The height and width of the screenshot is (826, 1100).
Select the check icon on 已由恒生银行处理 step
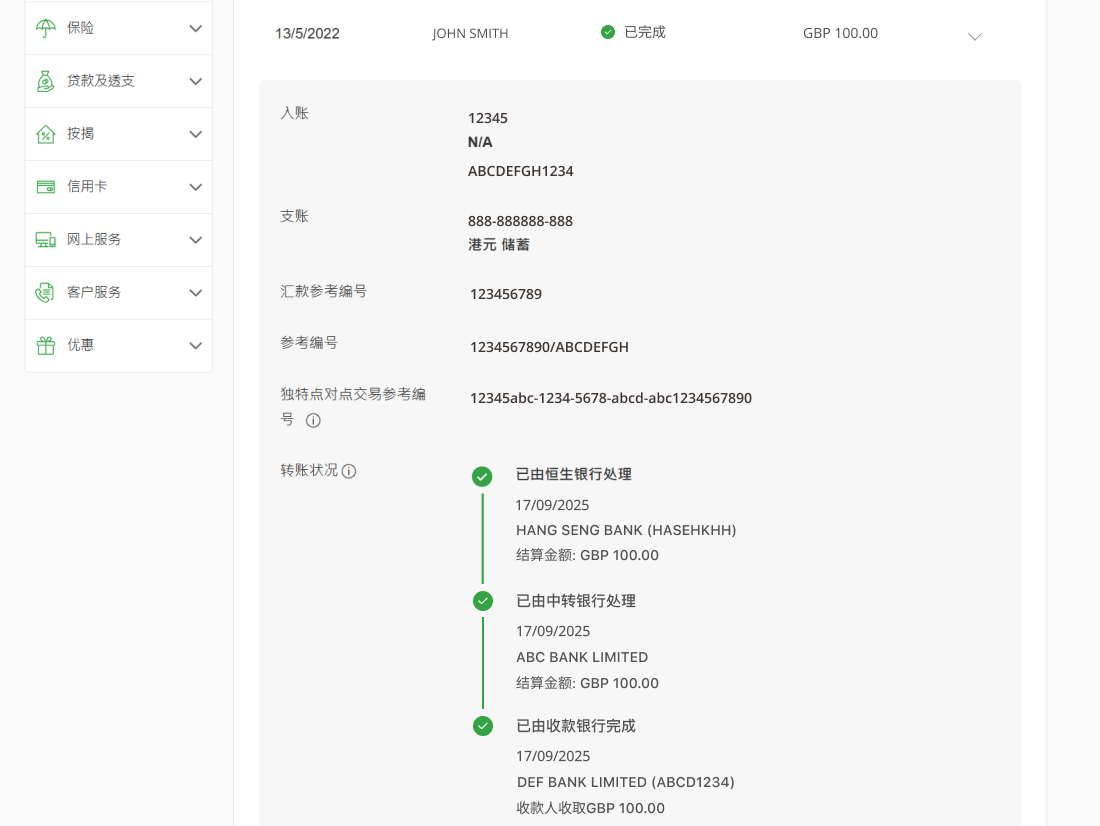pyautogui.click(x=483, y=477)
